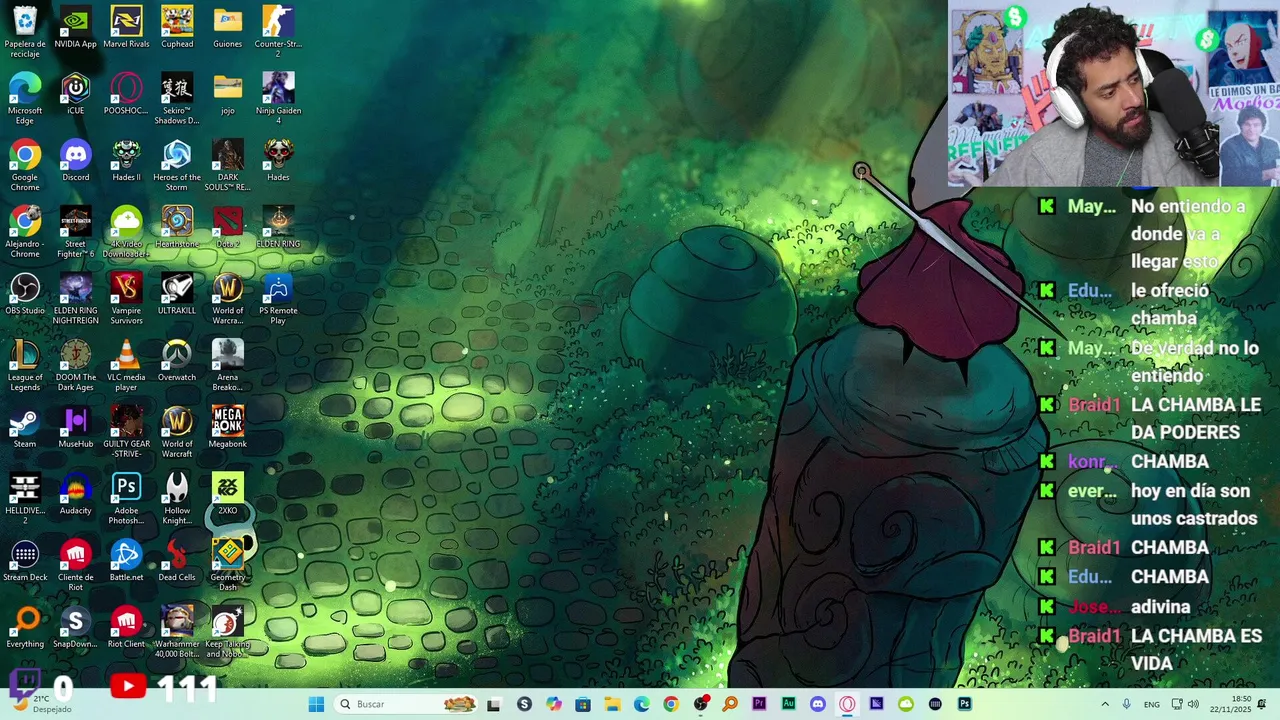Open OBS Studio desktop shortcut
This screenshot has height=720, width=1280.
[25, 295]
